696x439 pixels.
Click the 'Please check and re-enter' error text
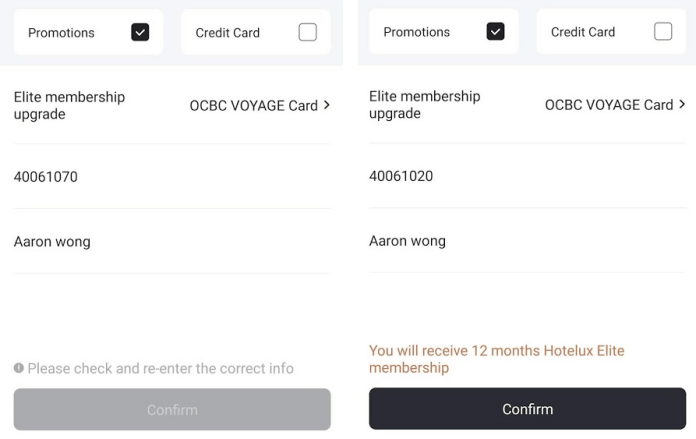(x=160, y=368)
